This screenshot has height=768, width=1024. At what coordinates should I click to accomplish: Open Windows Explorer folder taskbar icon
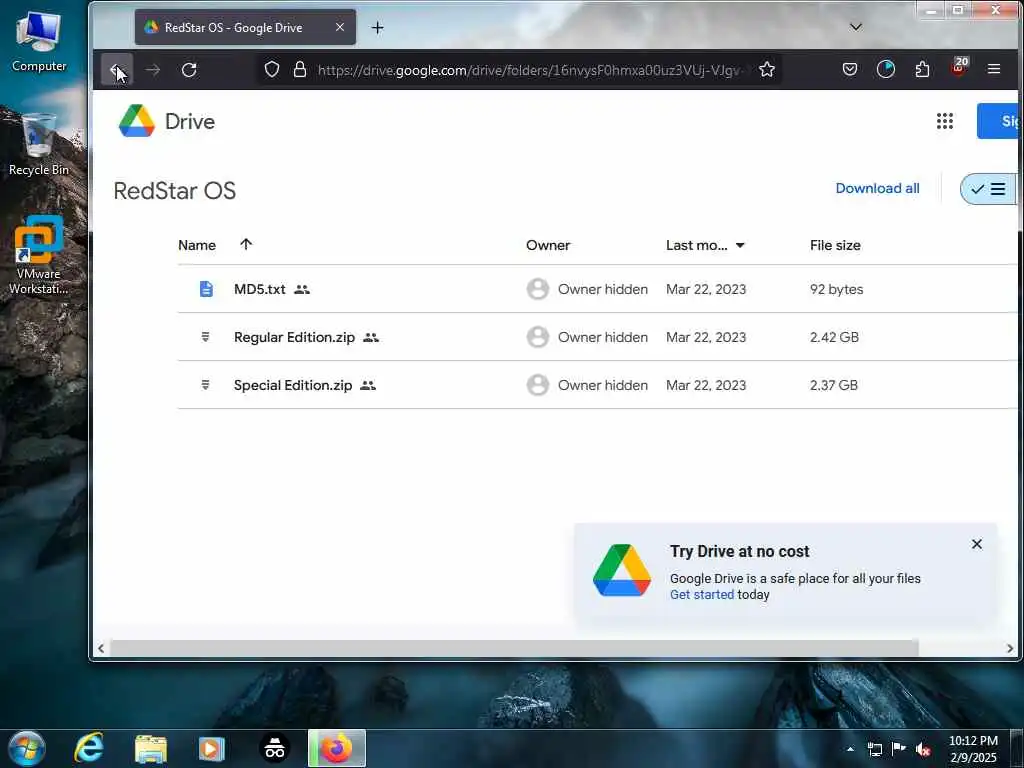pos(151,748)
